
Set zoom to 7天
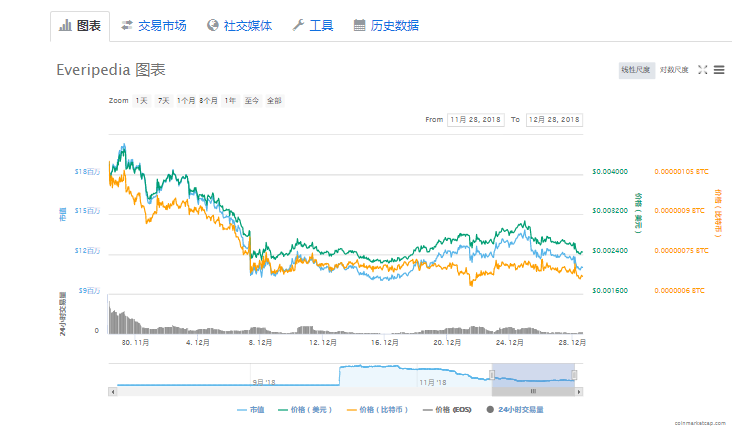pyautogui.click(x=164, y=101)
